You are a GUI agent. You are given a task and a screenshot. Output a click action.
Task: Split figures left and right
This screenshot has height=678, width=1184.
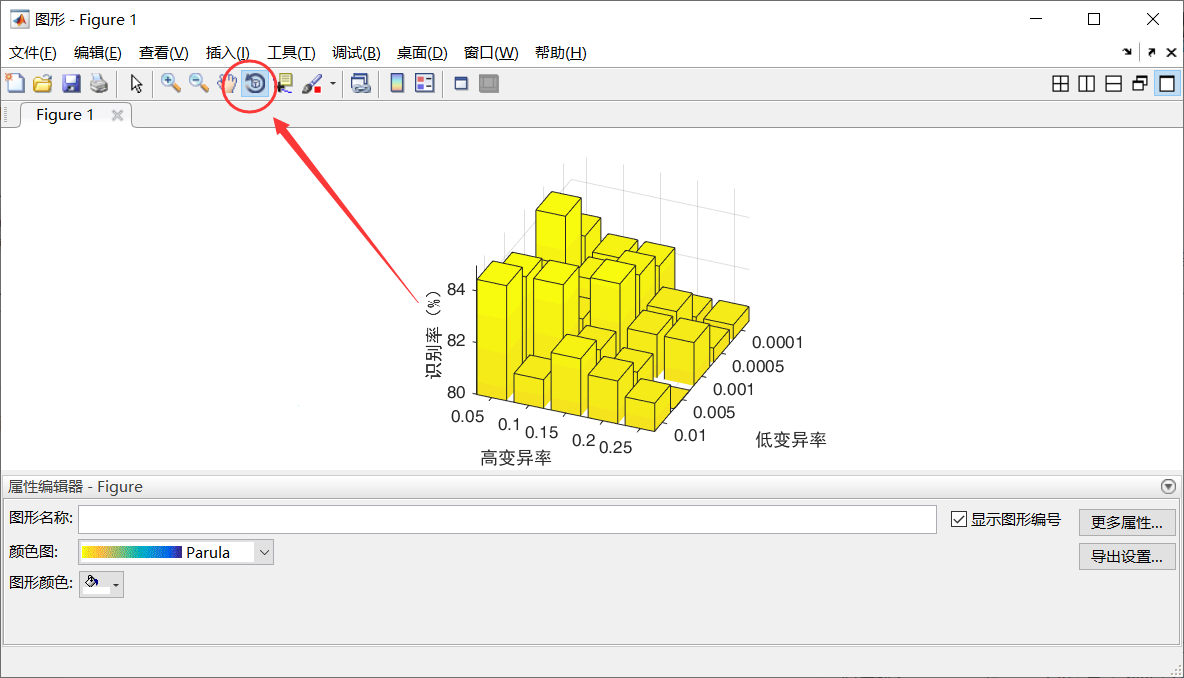point(1087,84)
